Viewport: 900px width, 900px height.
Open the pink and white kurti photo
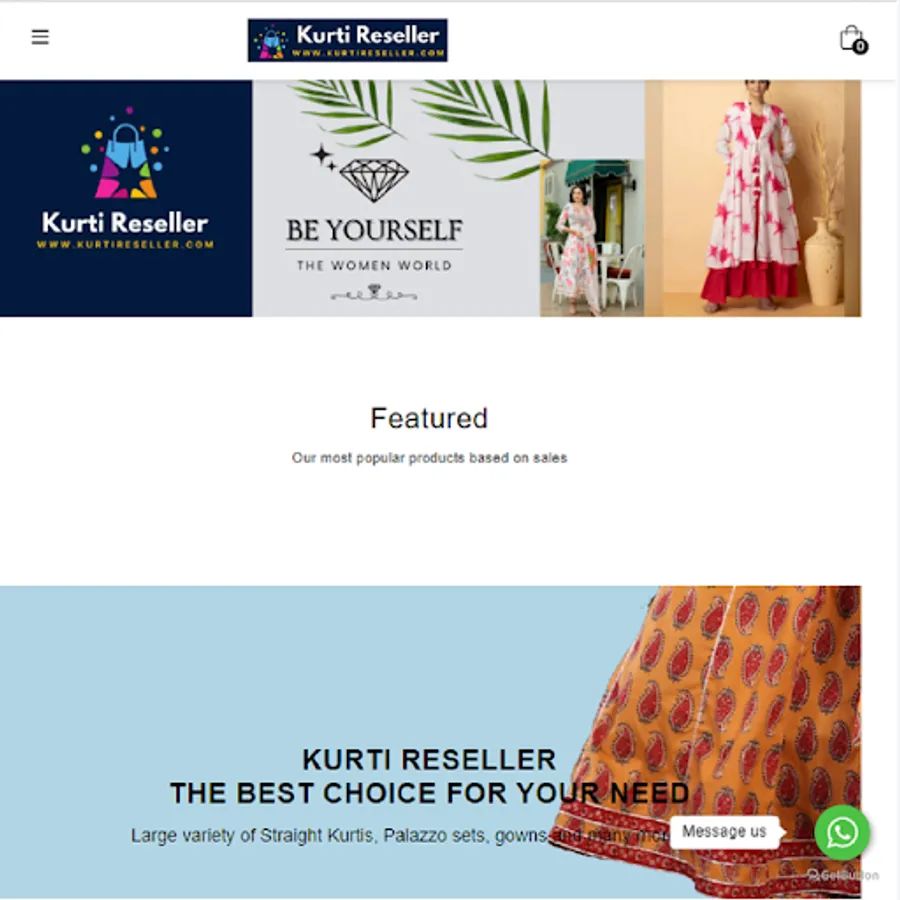752,198
